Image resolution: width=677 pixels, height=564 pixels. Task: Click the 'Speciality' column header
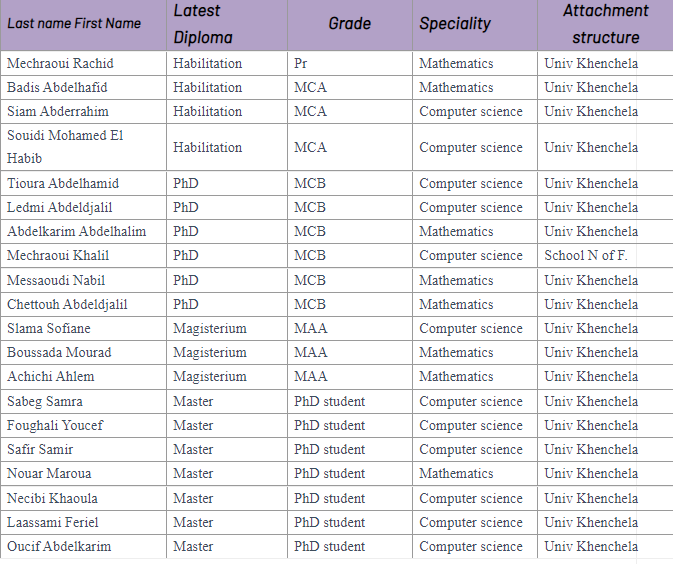(455, 23)
